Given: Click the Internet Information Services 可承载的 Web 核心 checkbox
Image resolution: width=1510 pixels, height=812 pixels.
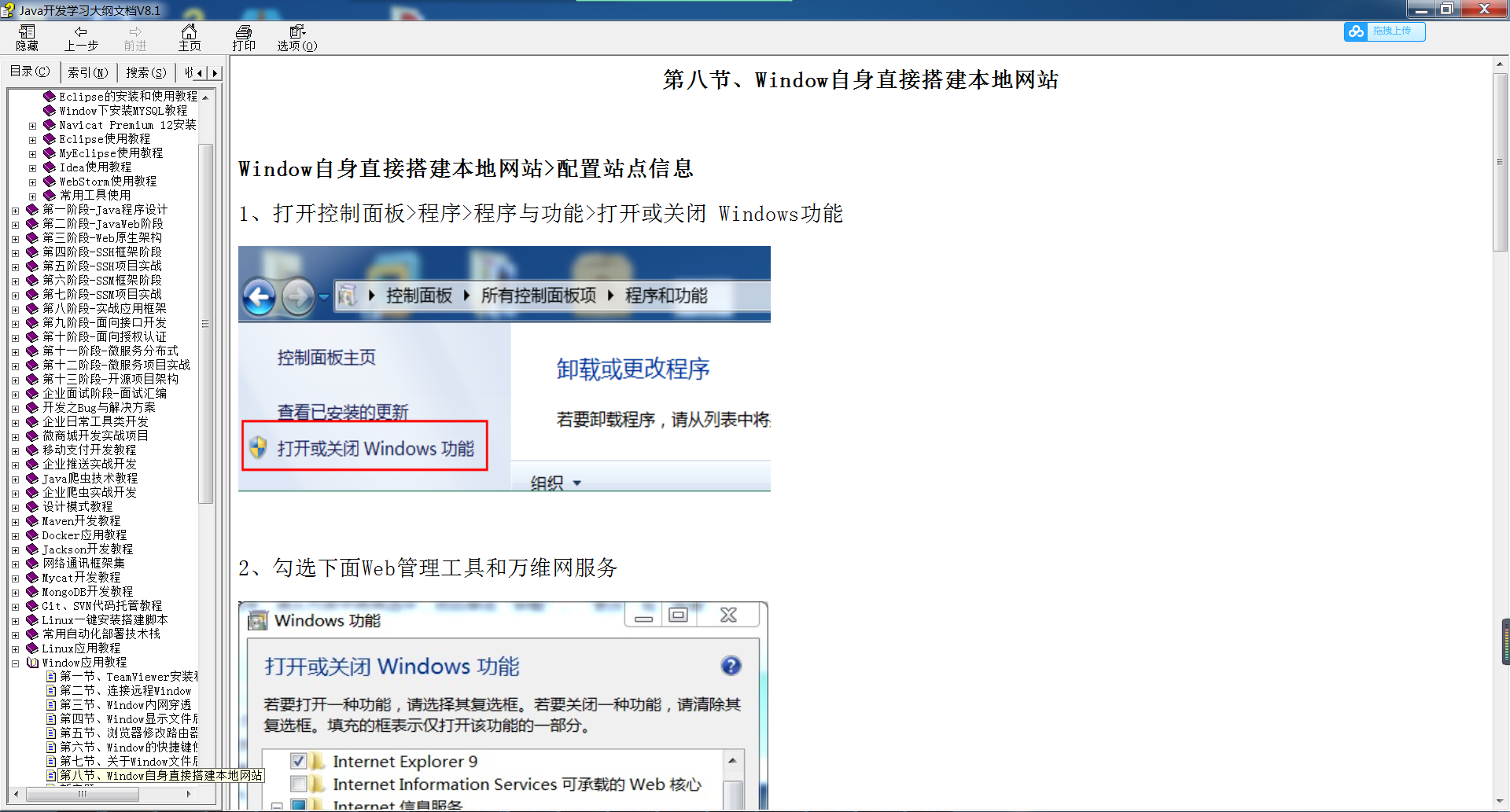Looking at the screenshot, I should (x=298, y=784).
